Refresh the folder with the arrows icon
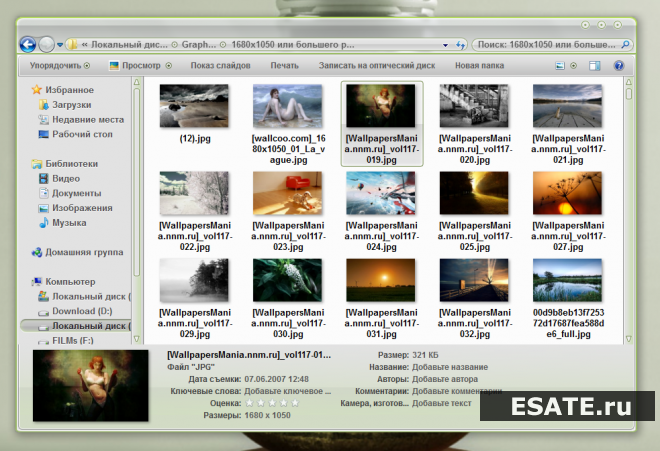Viewport: 660px width, 451px height. tap(460, 45)
